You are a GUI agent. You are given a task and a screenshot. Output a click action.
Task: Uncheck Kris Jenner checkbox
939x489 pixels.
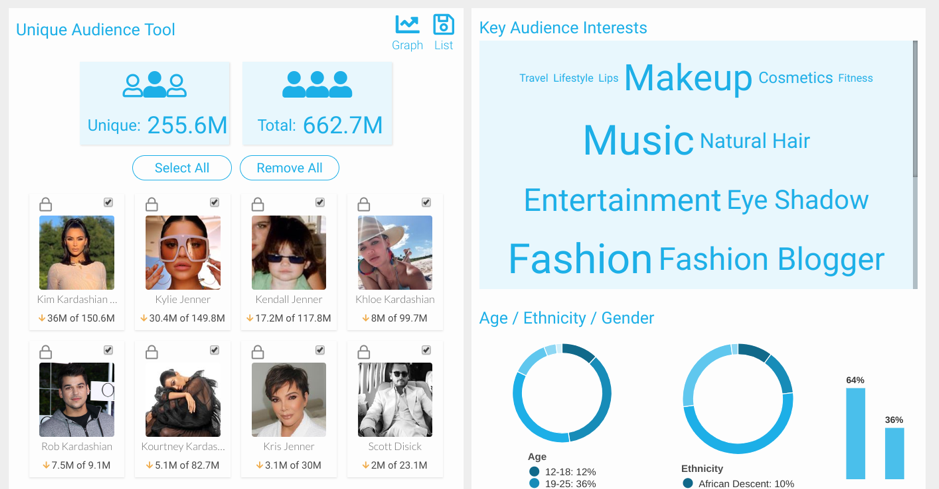[320, 350]
